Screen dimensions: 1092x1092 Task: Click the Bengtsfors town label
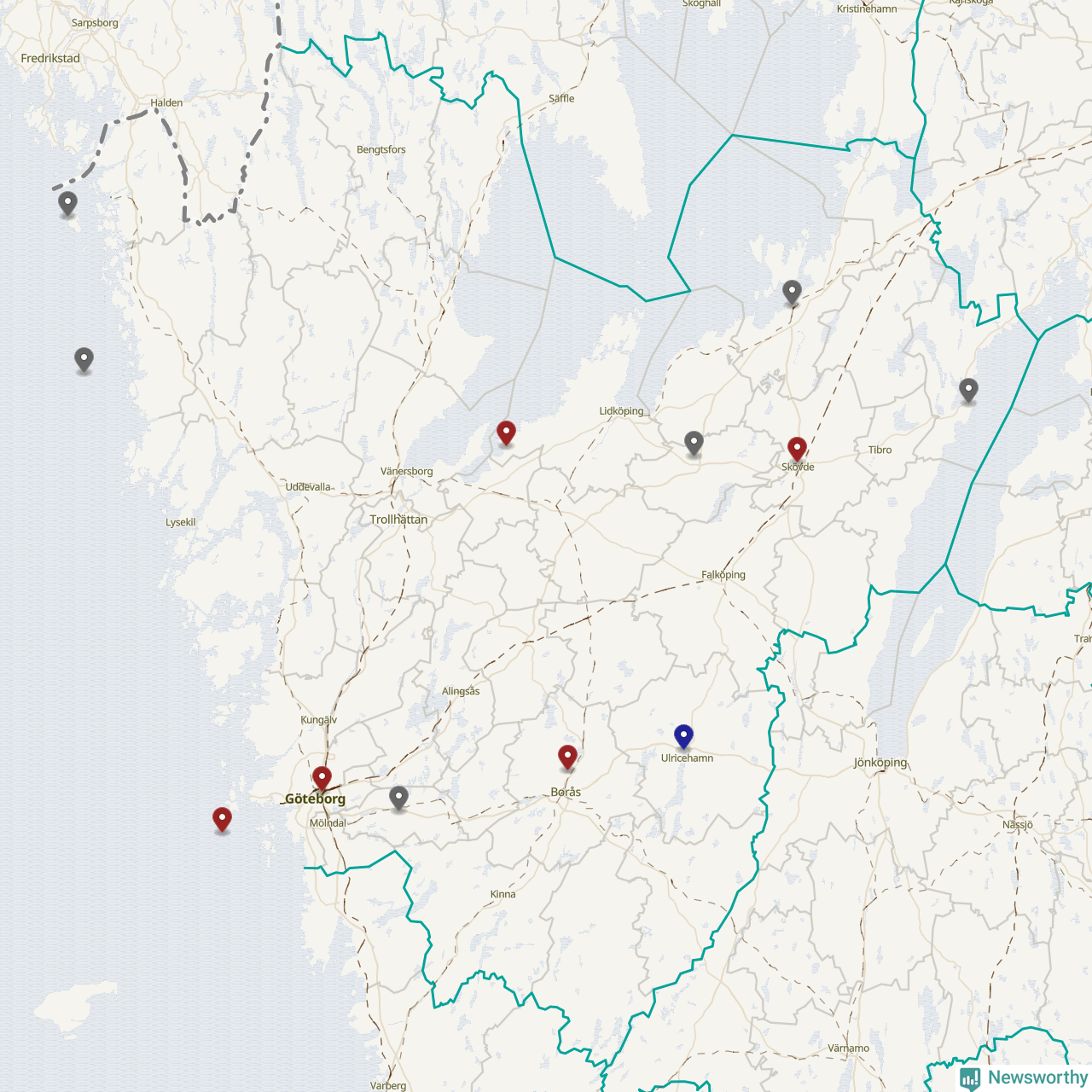coord(381,150)
